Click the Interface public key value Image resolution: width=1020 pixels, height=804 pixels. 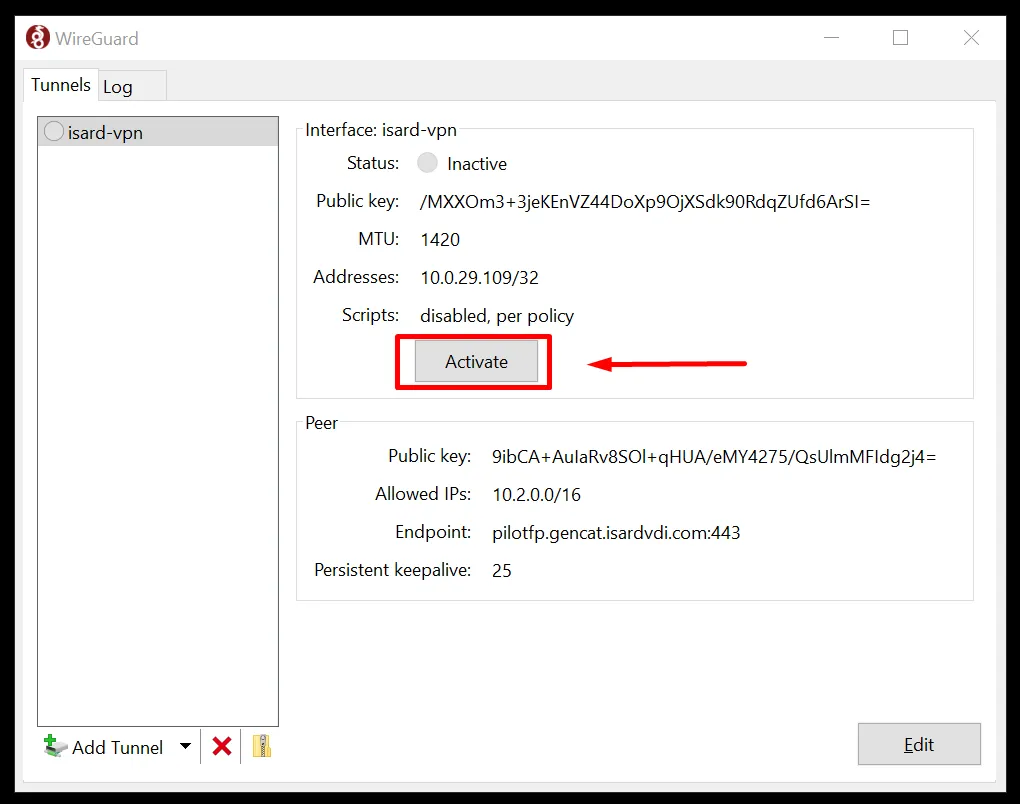click(645, 202)
